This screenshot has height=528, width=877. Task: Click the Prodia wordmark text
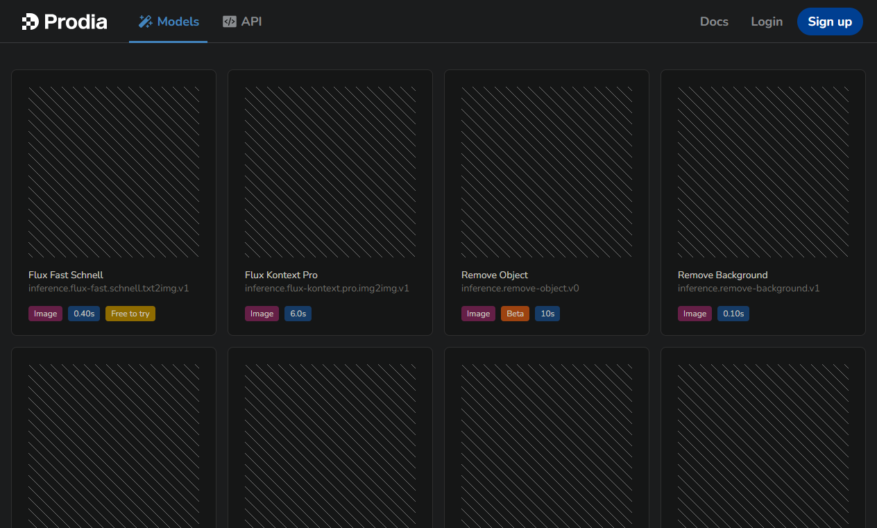point(76,22)
